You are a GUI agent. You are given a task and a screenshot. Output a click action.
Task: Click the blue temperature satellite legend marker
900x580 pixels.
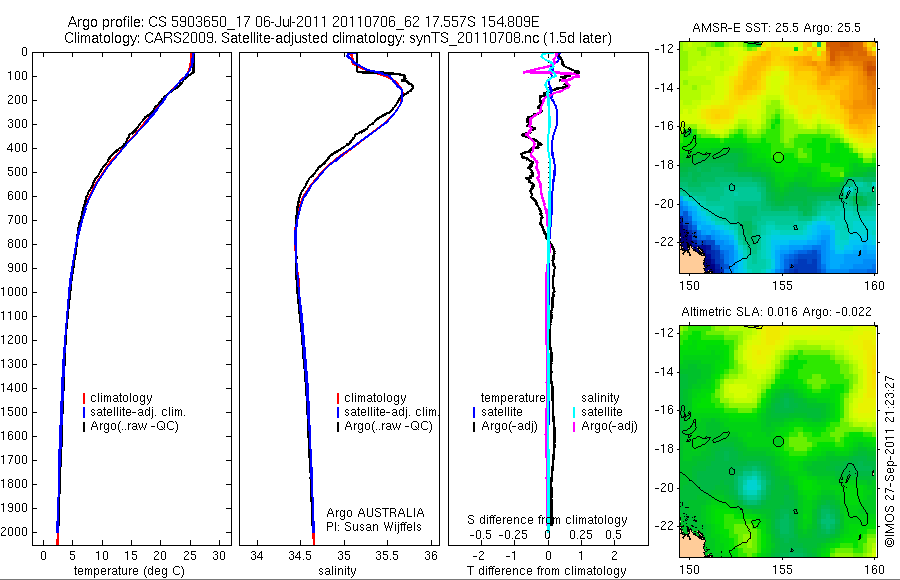(x=474, y=412)
